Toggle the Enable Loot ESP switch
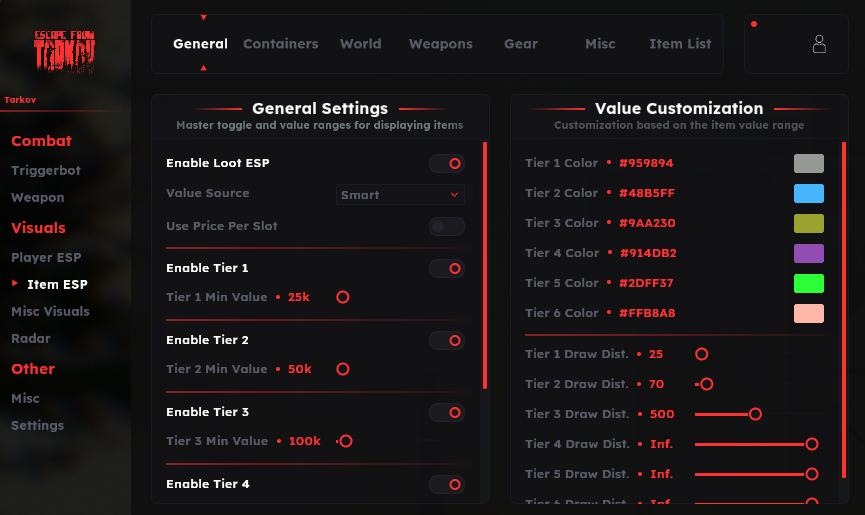The height and width of the screenshot is (515, 865). (x=447, y=163)
